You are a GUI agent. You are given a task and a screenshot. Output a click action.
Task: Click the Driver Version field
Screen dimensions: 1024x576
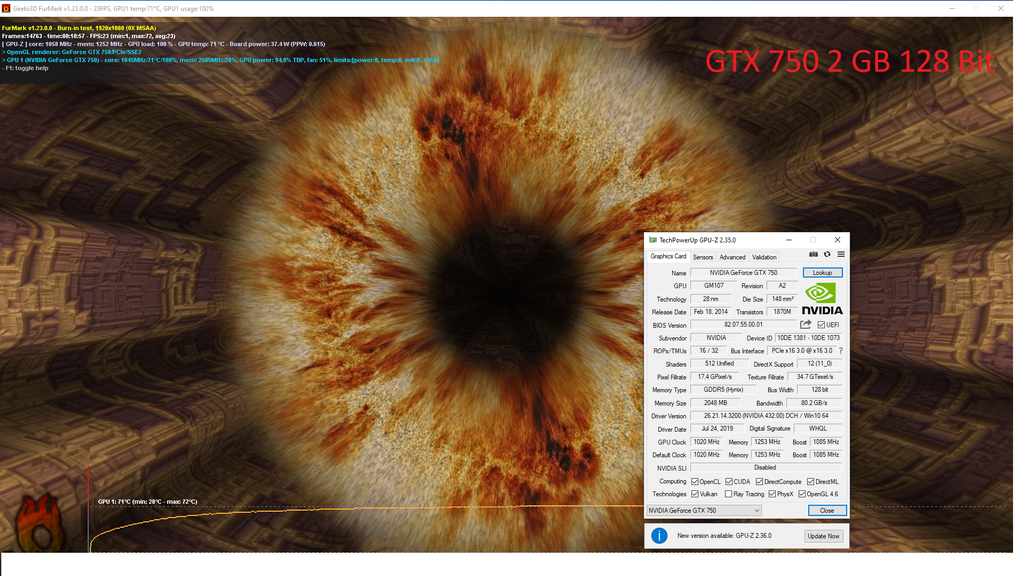766,416
